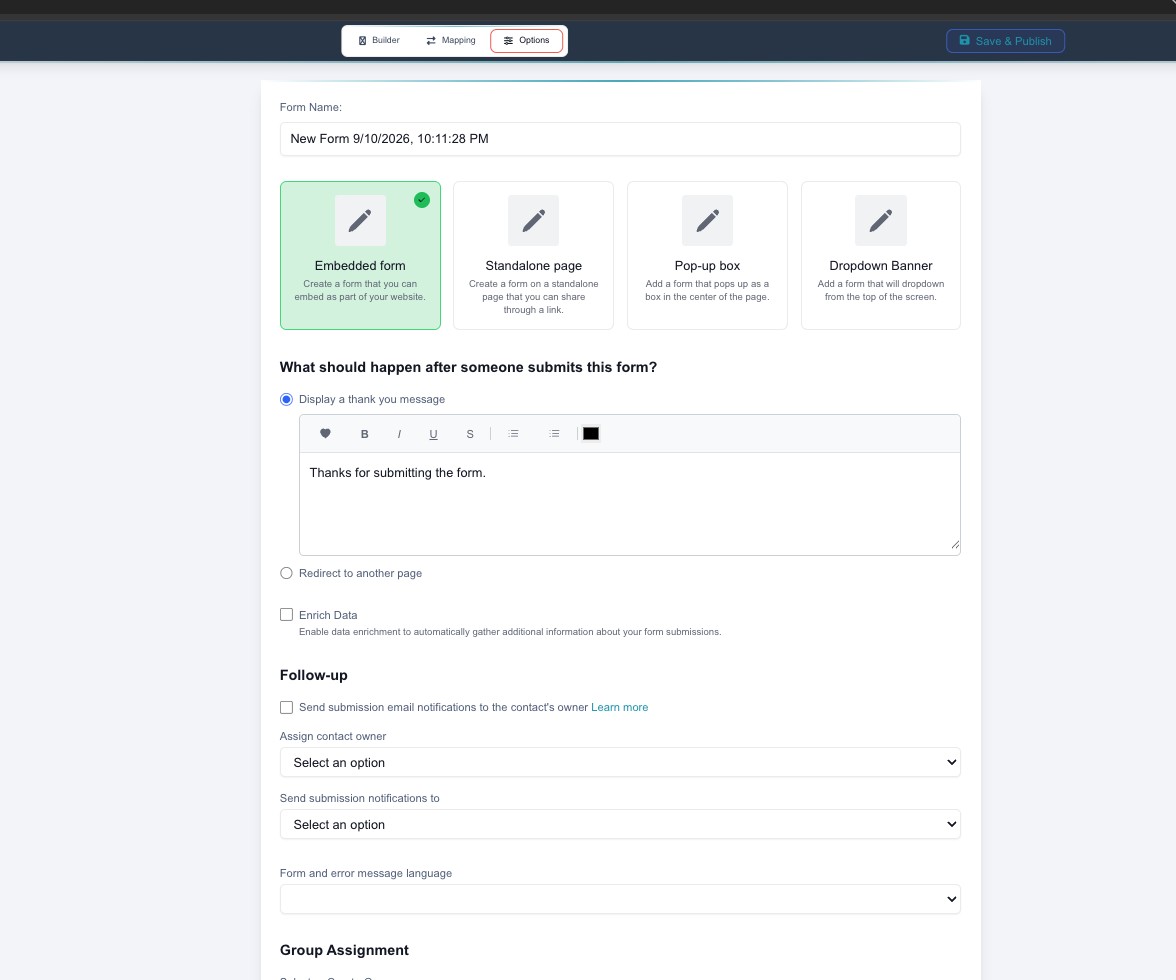Switch to the Builder tab
This screenshot has width=1176, height=980.
(x=379, y=40)
